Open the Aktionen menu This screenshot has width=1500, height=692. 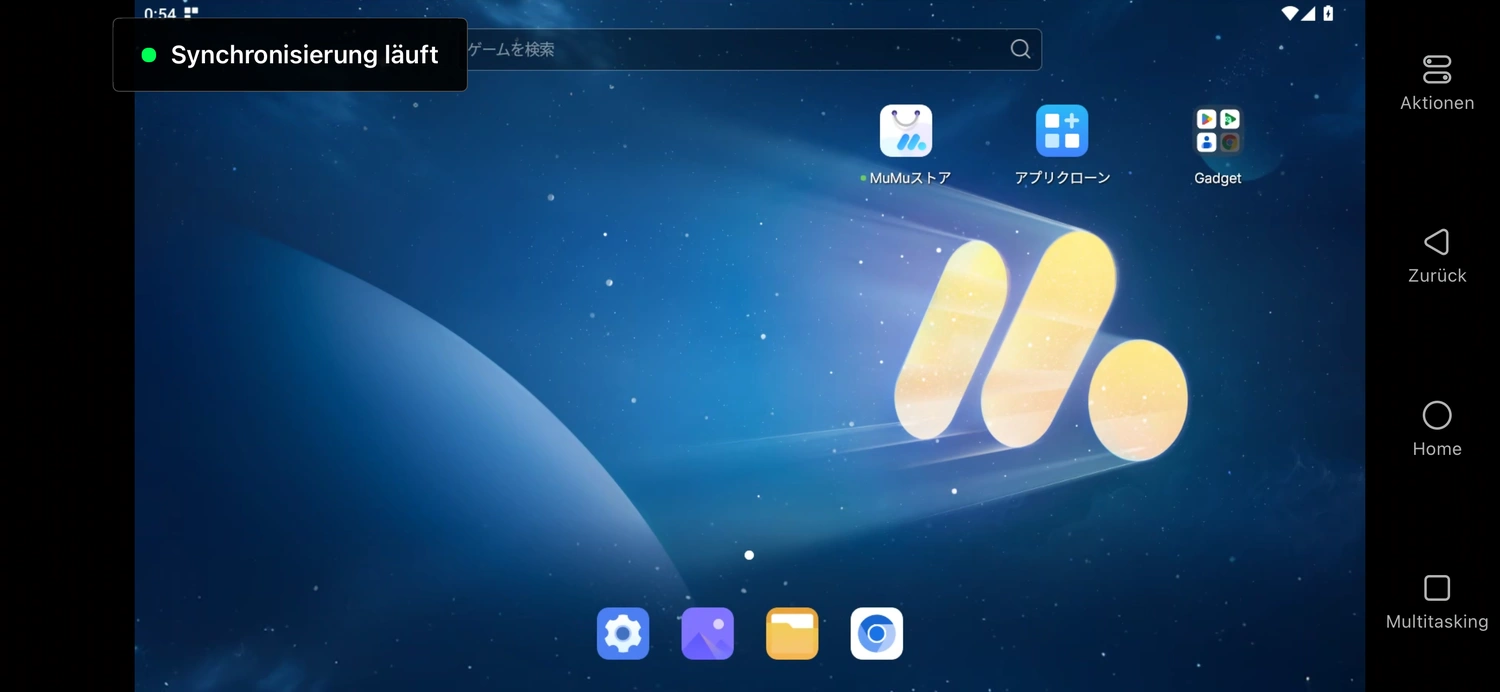1437,83
